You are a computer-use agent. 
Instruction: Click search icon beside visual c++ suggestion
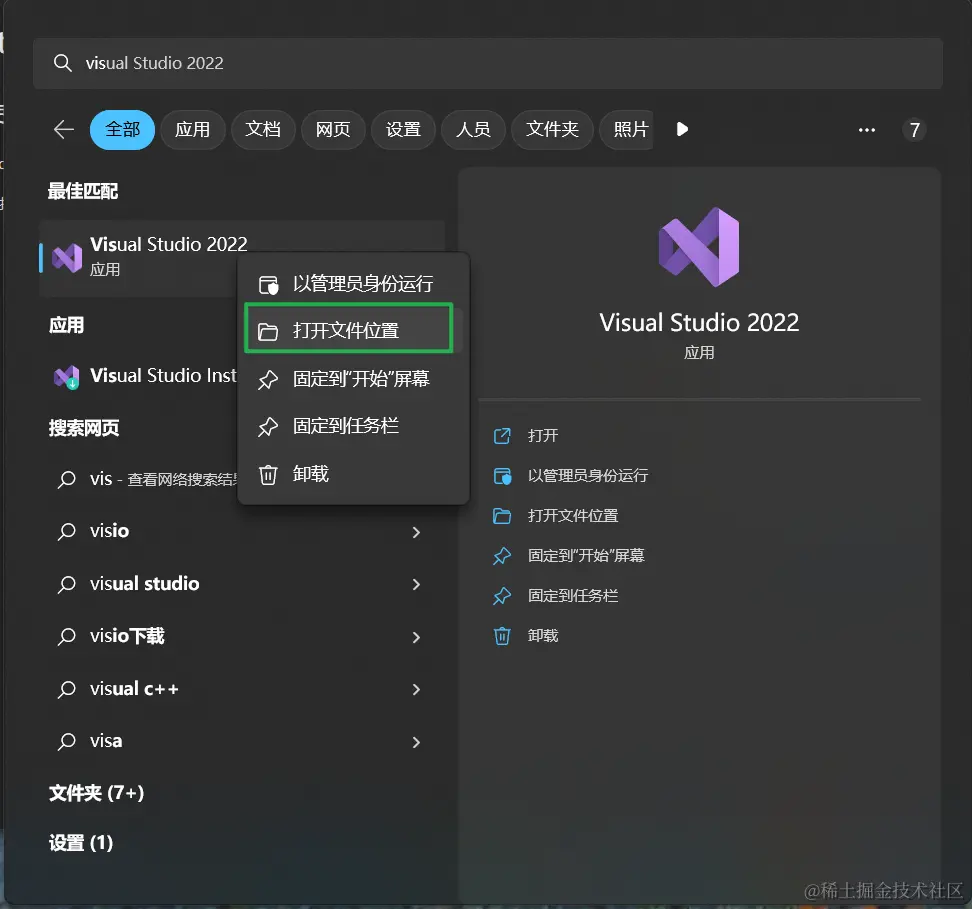(66, 690)
